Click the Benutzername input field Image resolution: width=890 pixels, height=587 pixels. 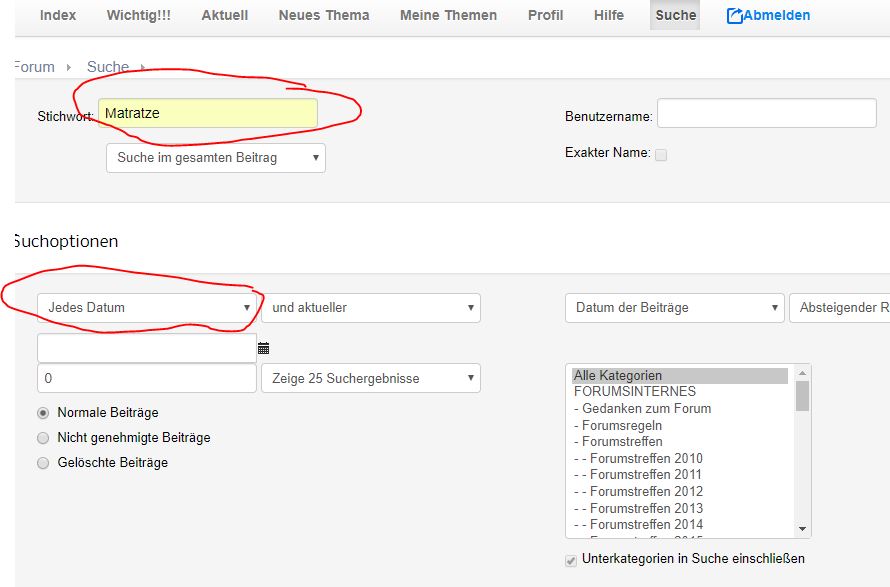[766, 114]
